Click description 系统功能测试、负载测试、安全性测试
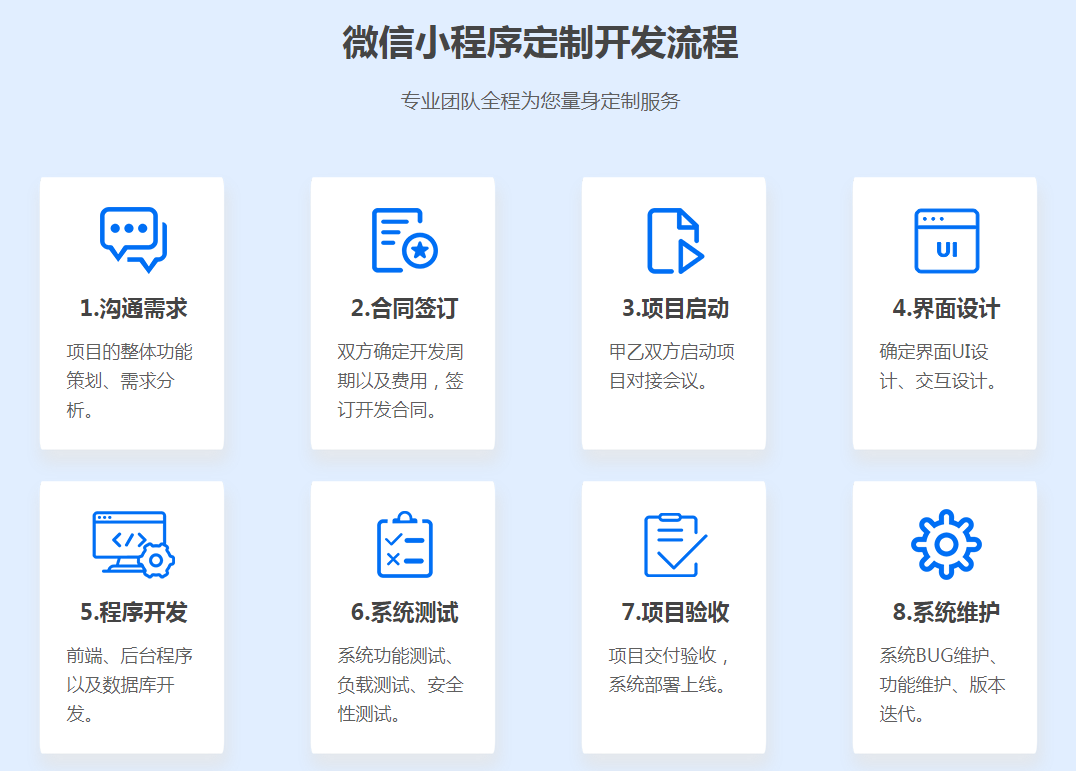The width and height of the screenshot is (1076, 771). point(401,685)
